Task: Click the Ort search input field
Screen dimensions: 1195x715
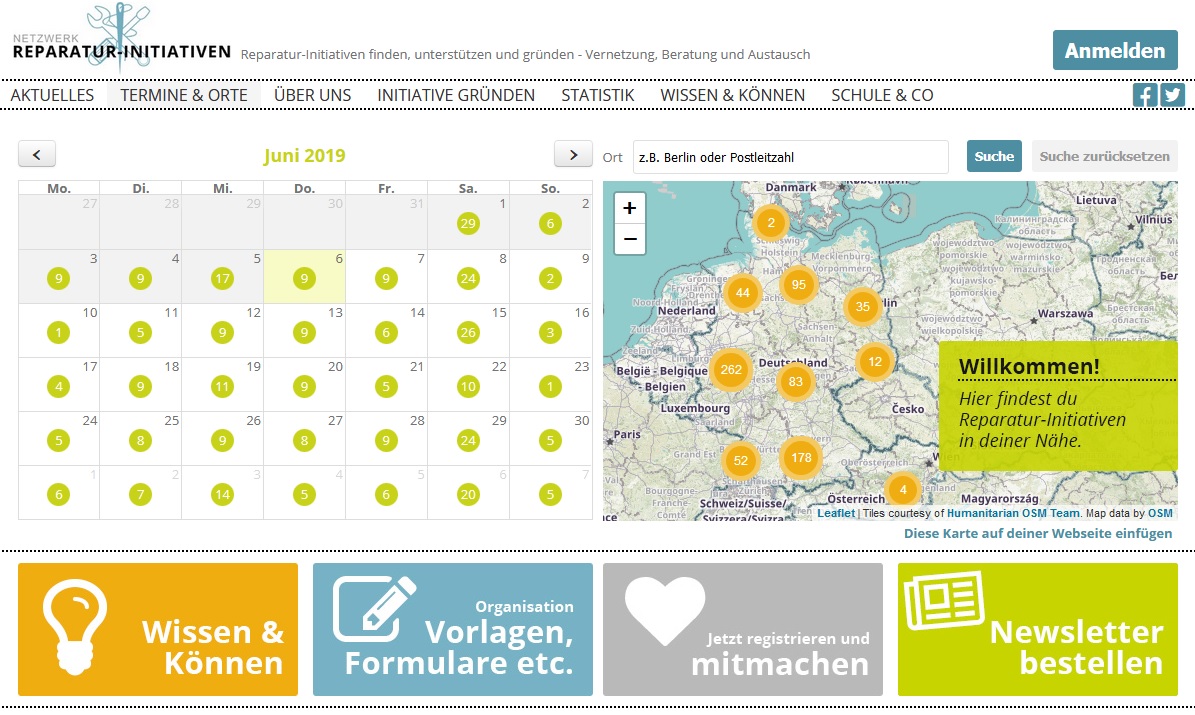Action: coord(790,156)
